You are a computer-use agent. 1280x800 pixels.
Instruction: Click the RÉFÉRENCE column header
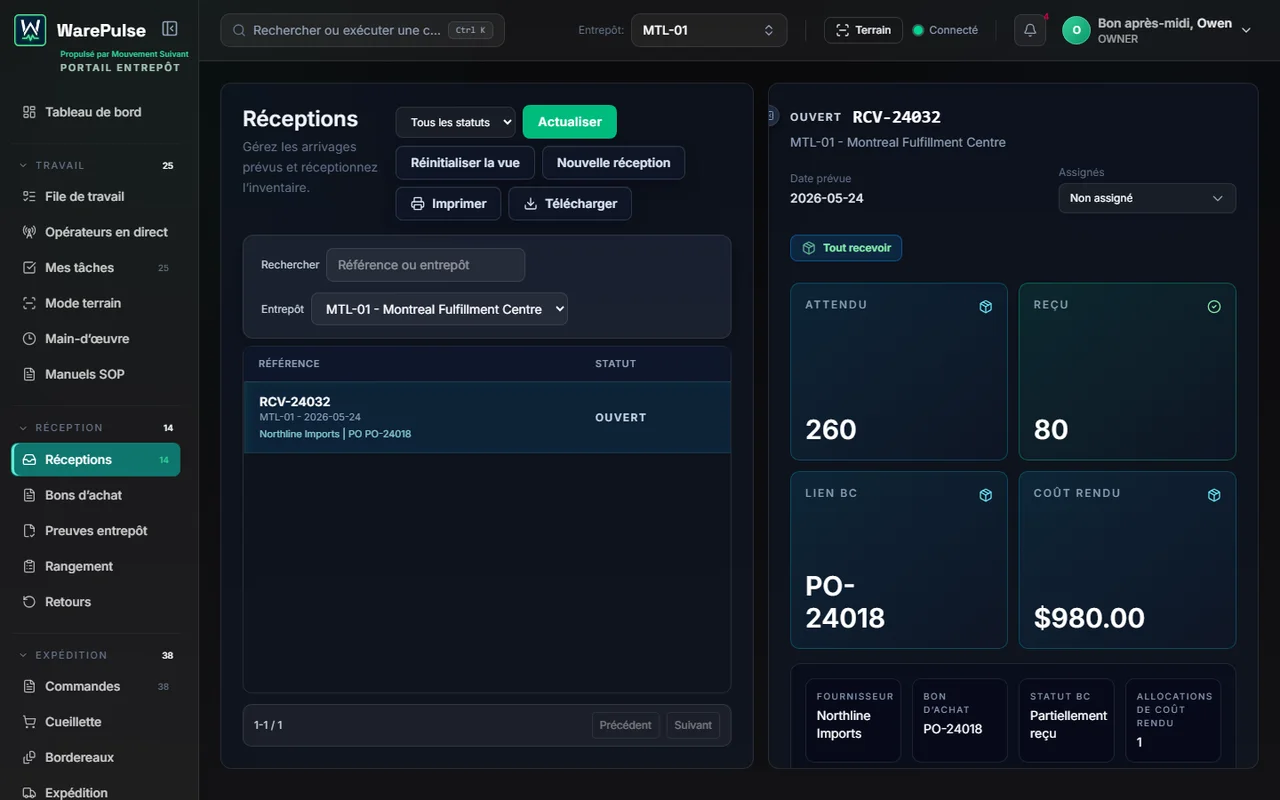pos(289,364)
